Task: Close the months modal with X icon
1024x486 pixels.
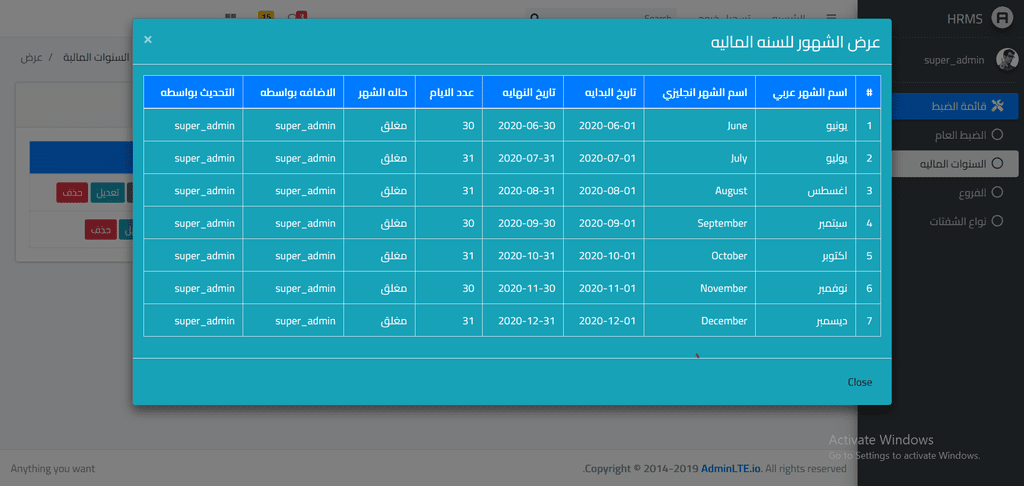Action: click(148, 39)
